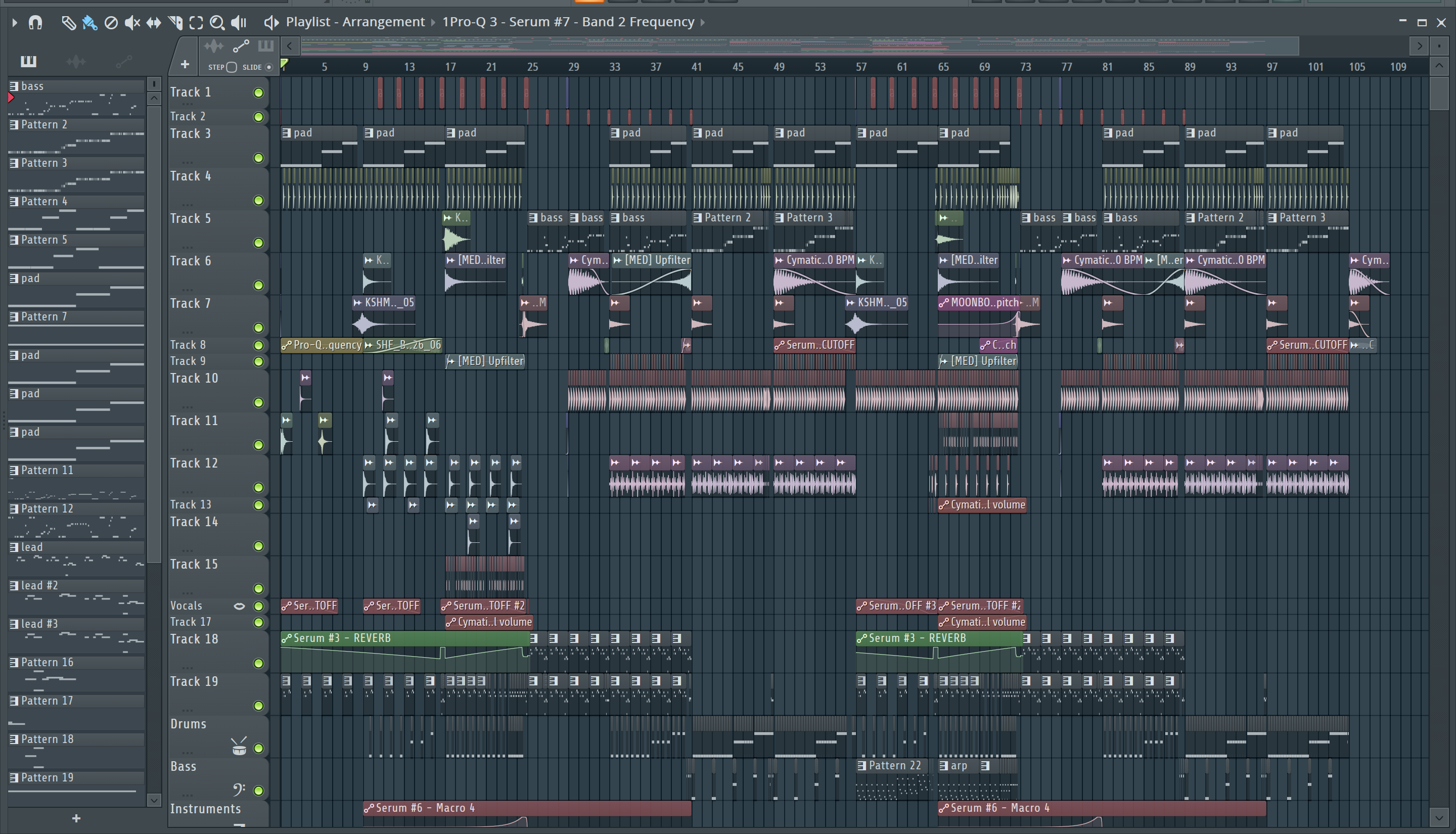1456x834 pixels.
Task: Focus audio clips in playlist header
Action: coord(214,46)
